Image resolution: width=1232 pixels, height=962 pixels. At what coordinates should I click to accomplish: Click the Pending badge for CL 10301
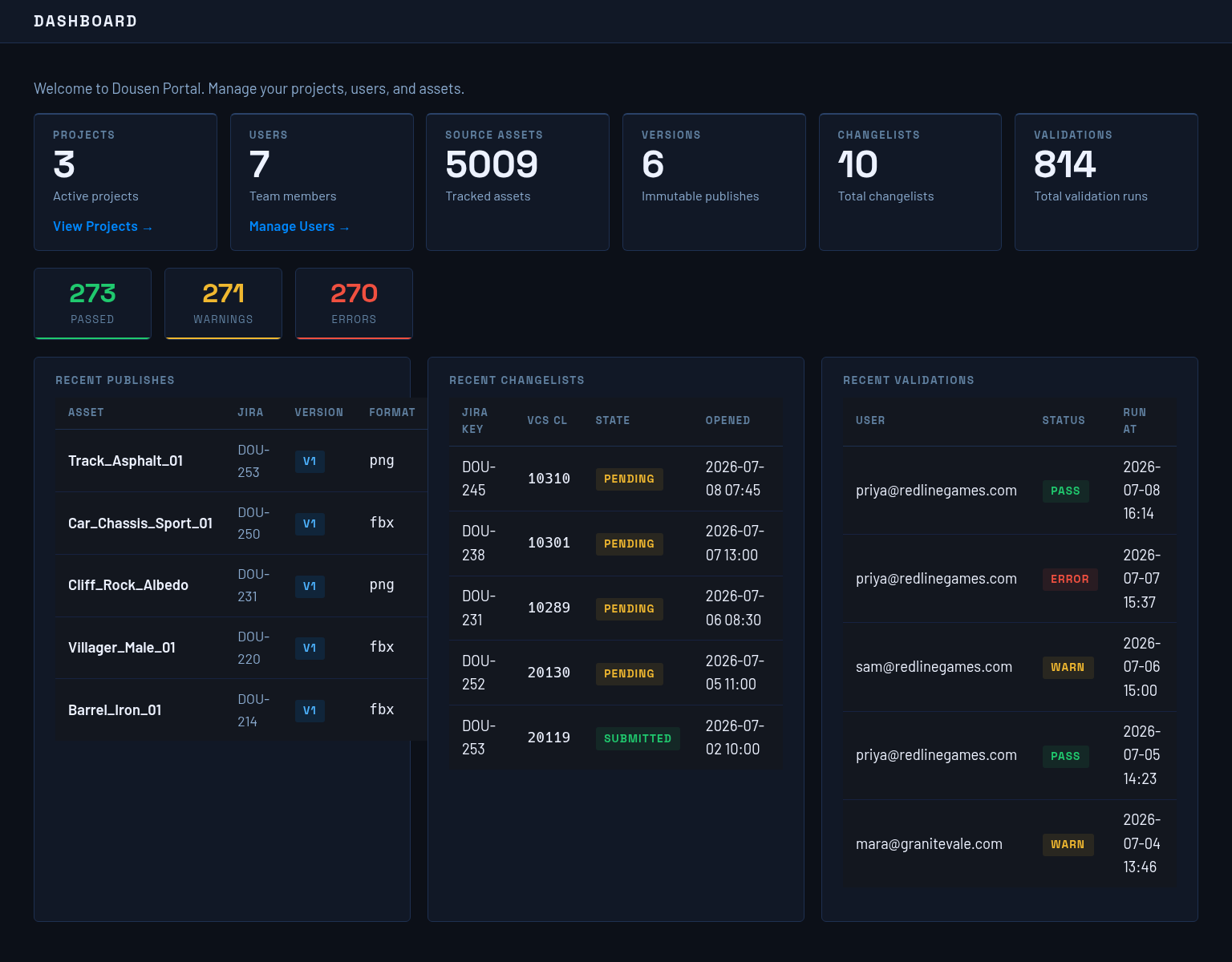[x=629, y=544]
